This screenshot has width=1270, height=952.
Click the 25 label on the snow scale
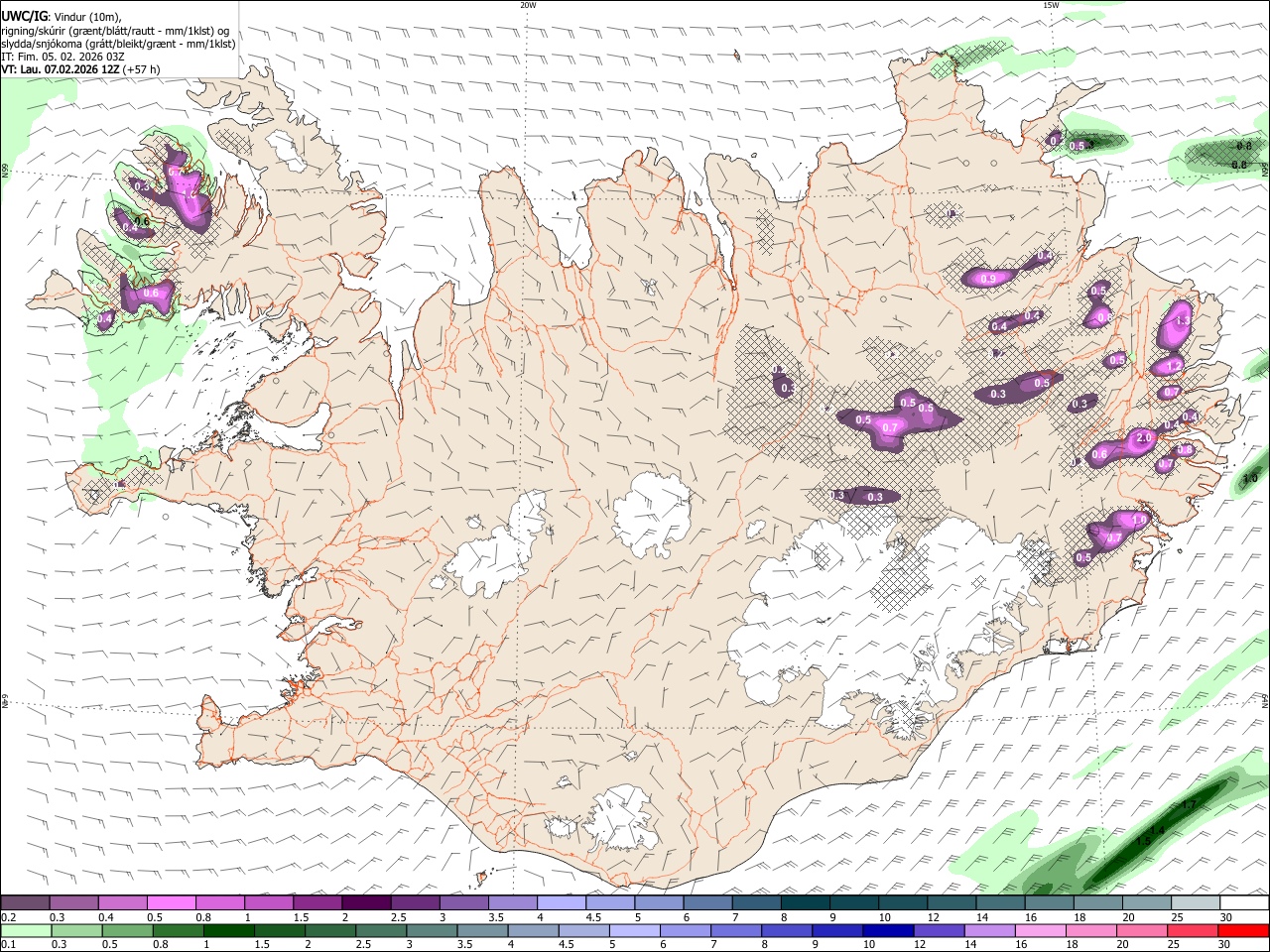click(x=1177, y=917)
